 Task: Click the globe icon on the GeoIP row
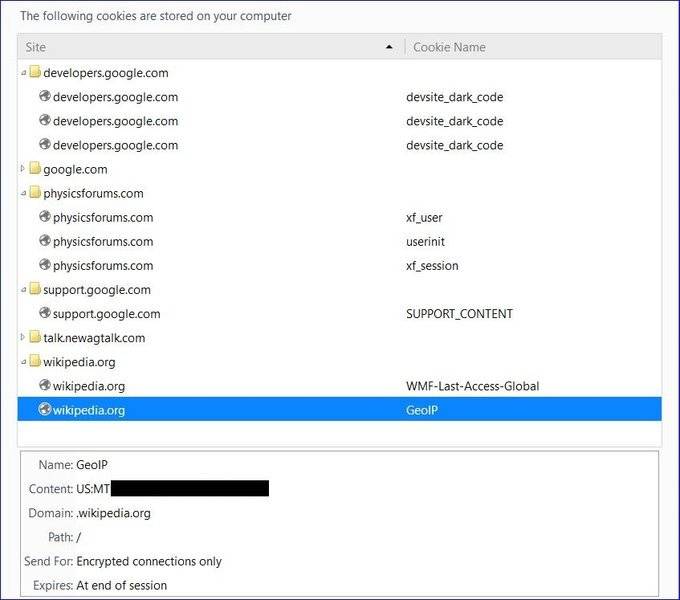(x=45, y=409)
